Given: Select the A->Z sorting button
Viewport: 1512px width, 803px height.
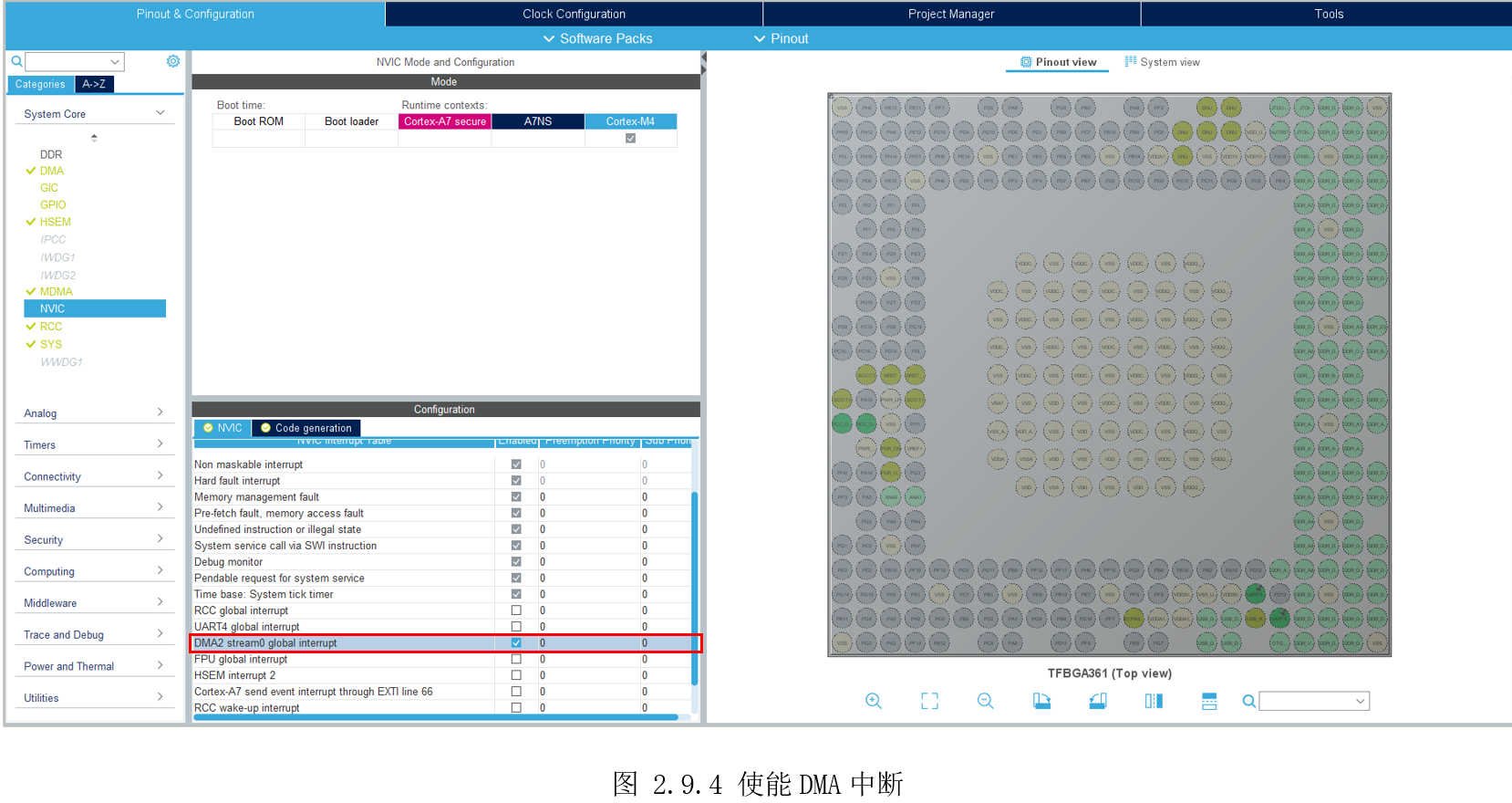Looking at the screenshot, I should [x=94, y=84].
